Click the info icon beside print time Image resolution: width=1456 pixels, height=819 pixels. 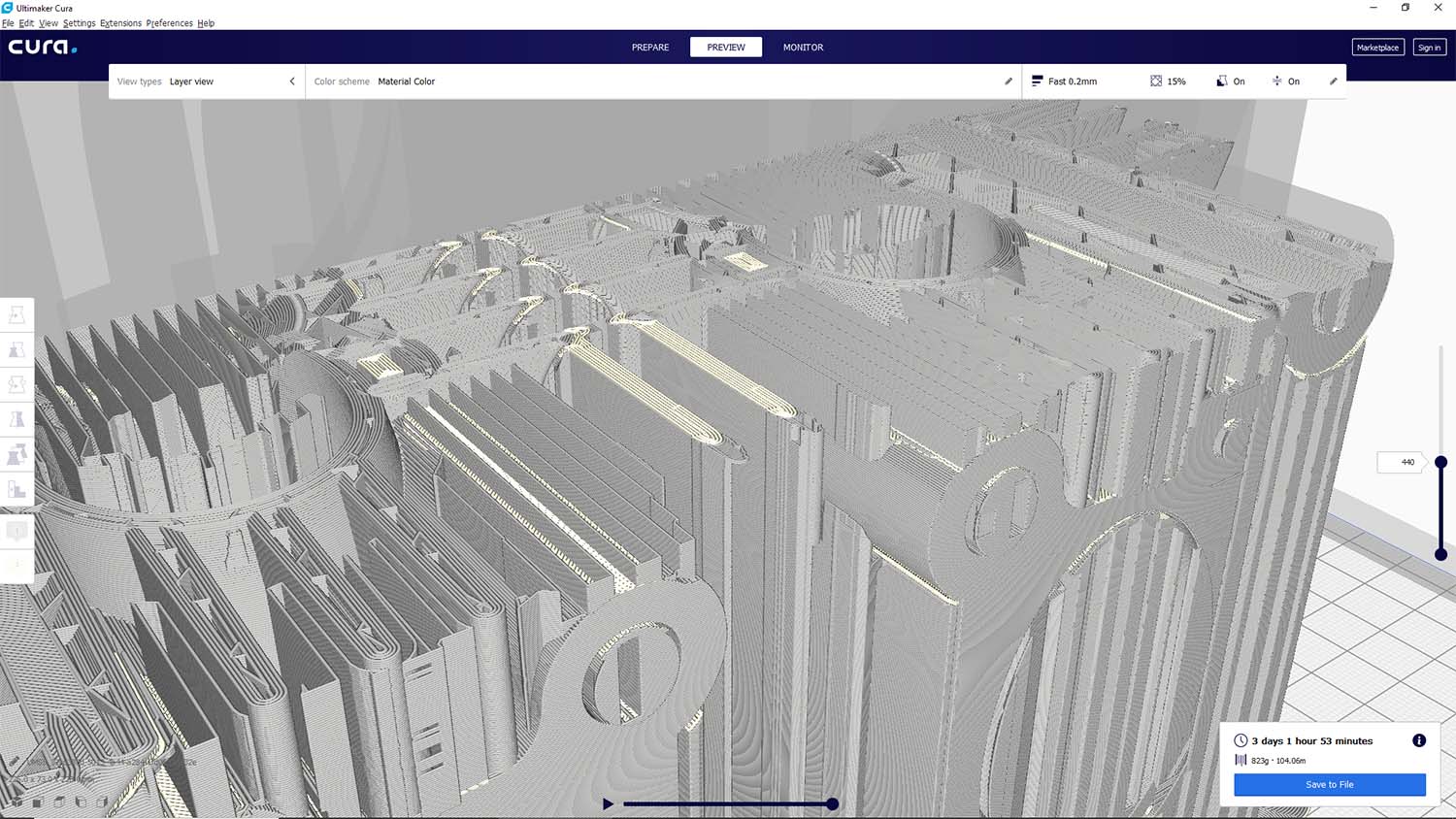tap(1418, 740)
